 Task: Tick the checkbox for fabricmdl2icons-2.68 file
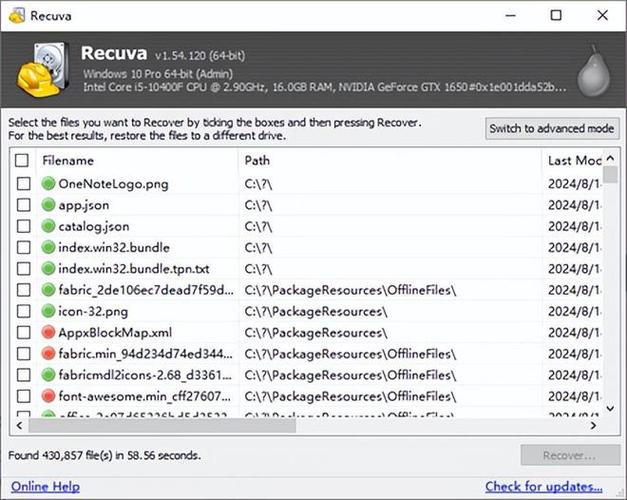pyautogui.click(x=24, y=375)
